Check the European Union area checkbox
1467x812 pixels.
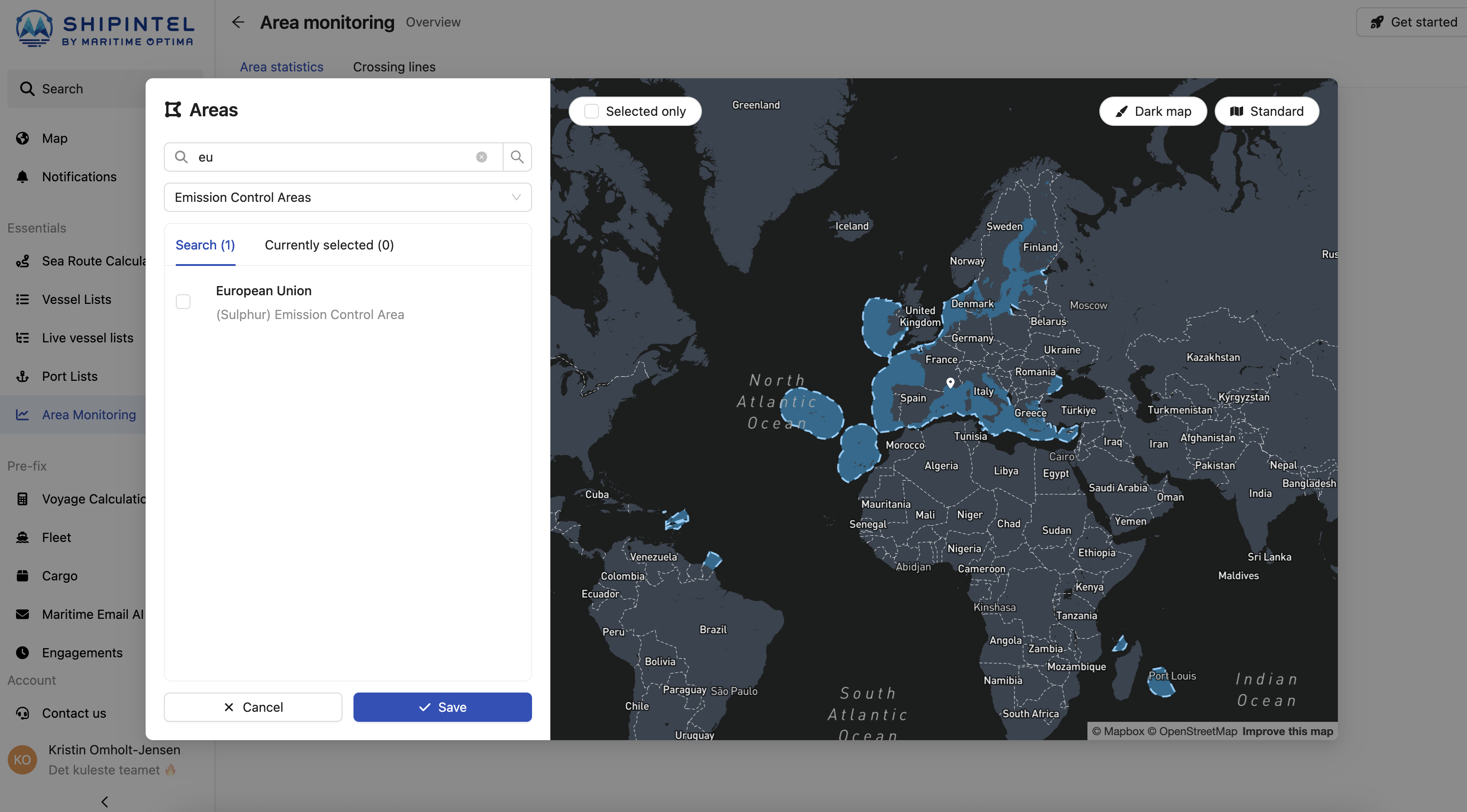(x=183, y=302)
